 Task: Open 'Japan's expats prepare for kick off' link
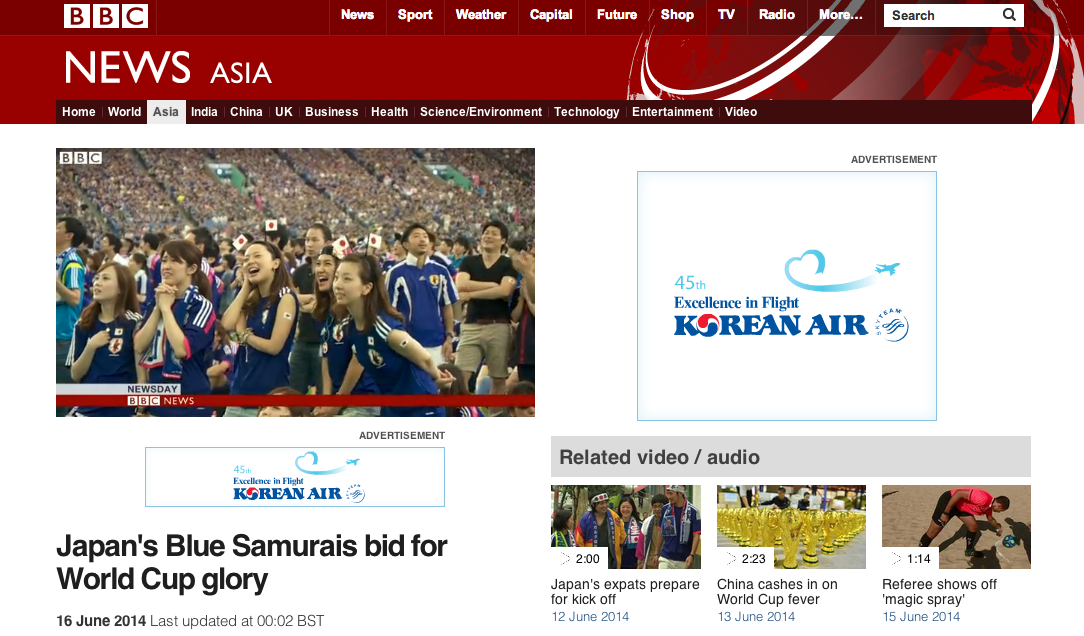pyautogui.click(x=625, y=592)
